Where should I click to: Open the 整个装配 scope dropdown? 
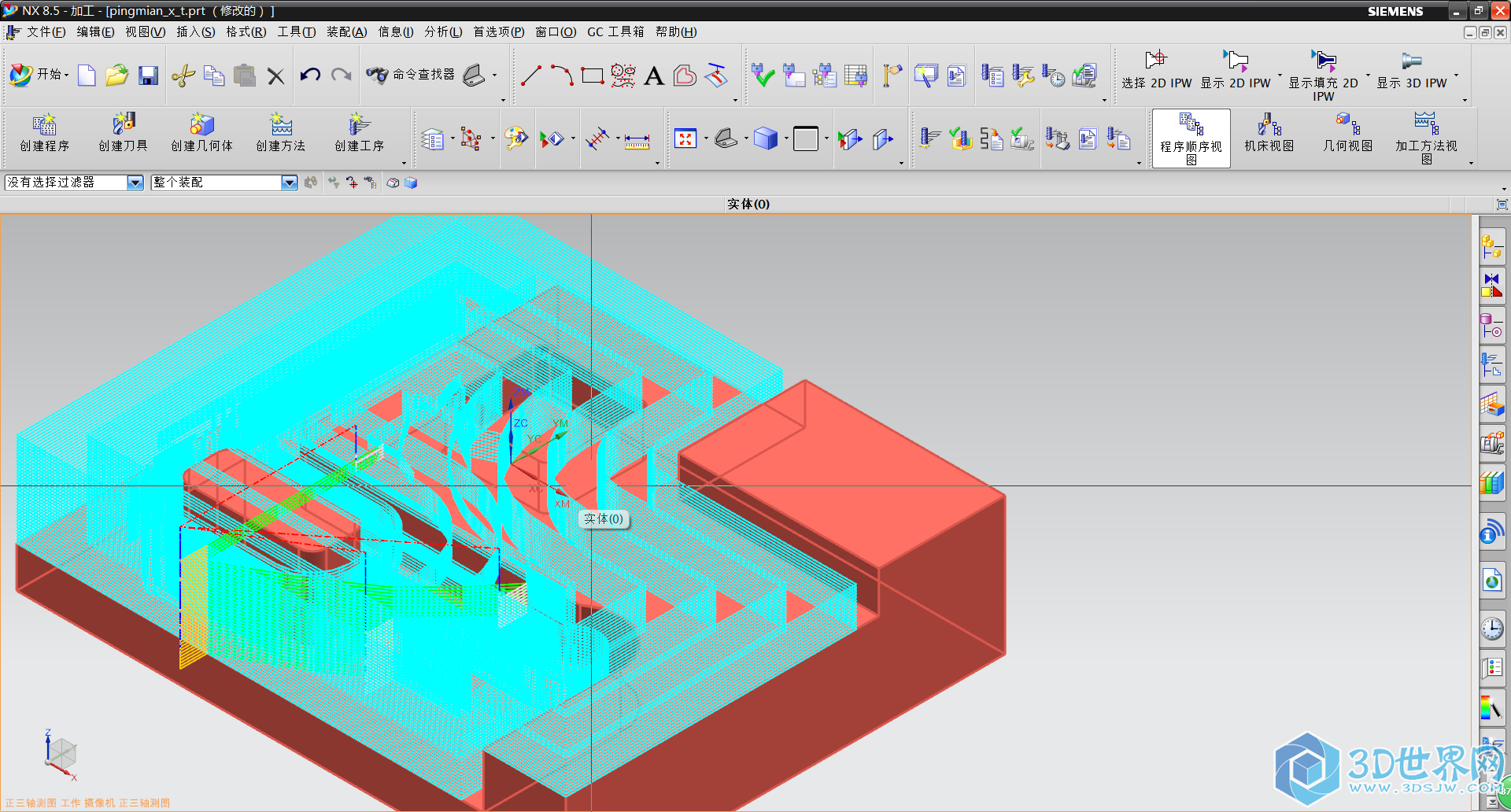(x=224, y=183)
